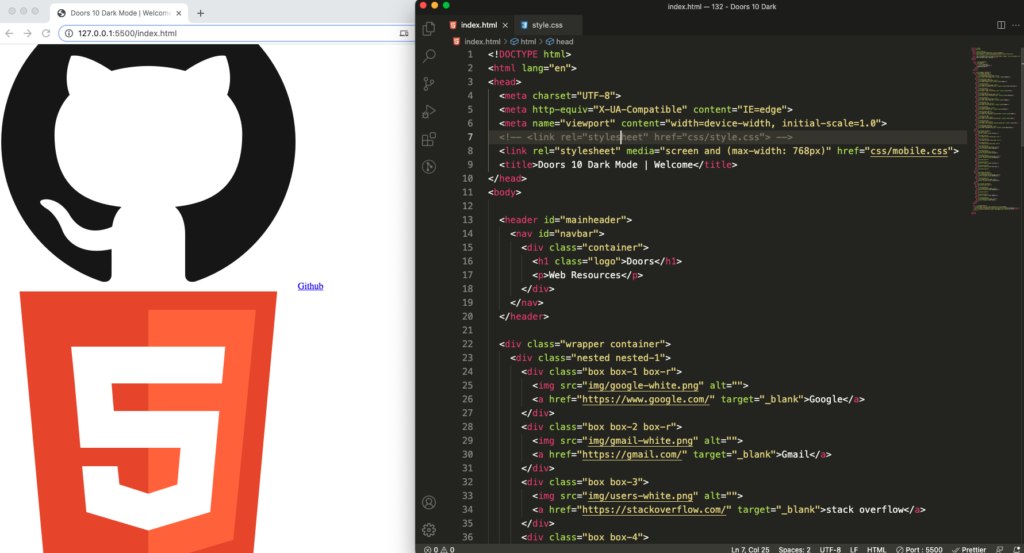Click the Prettier status bar item

click(x=969, y=549)
